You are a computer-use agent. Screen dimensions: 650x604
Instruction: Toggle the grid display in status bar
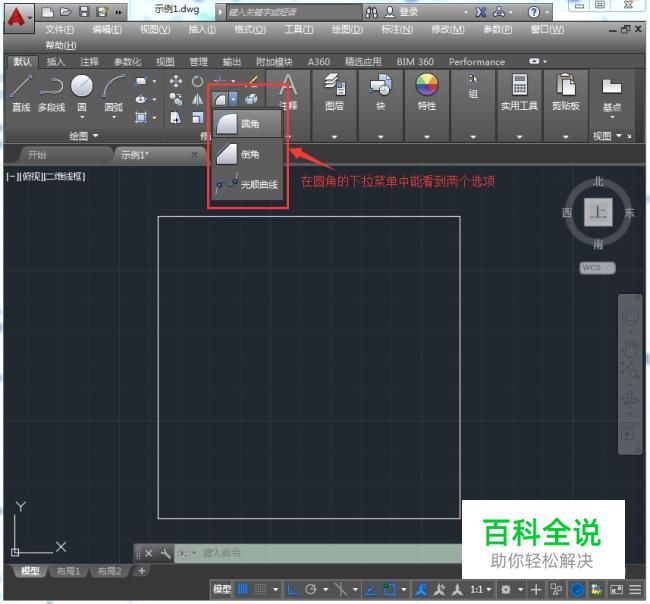pos(243,589)
